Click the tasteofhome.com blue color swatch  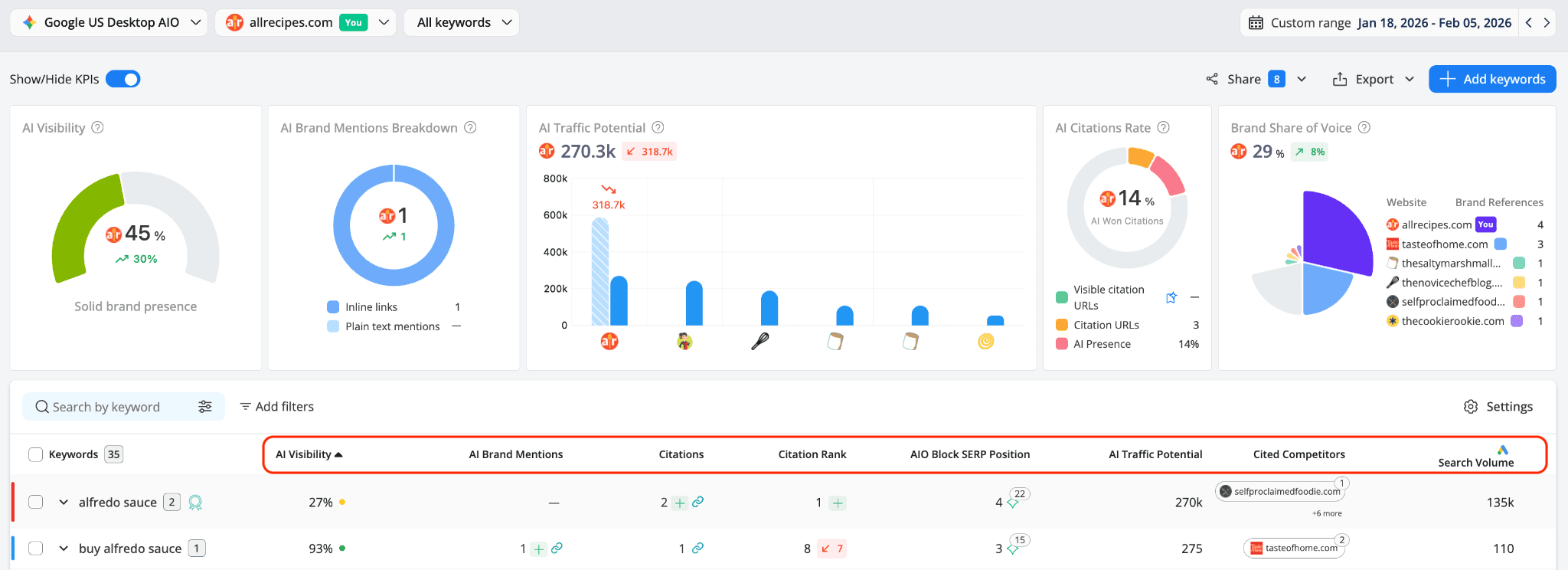tap(1501, 244)
